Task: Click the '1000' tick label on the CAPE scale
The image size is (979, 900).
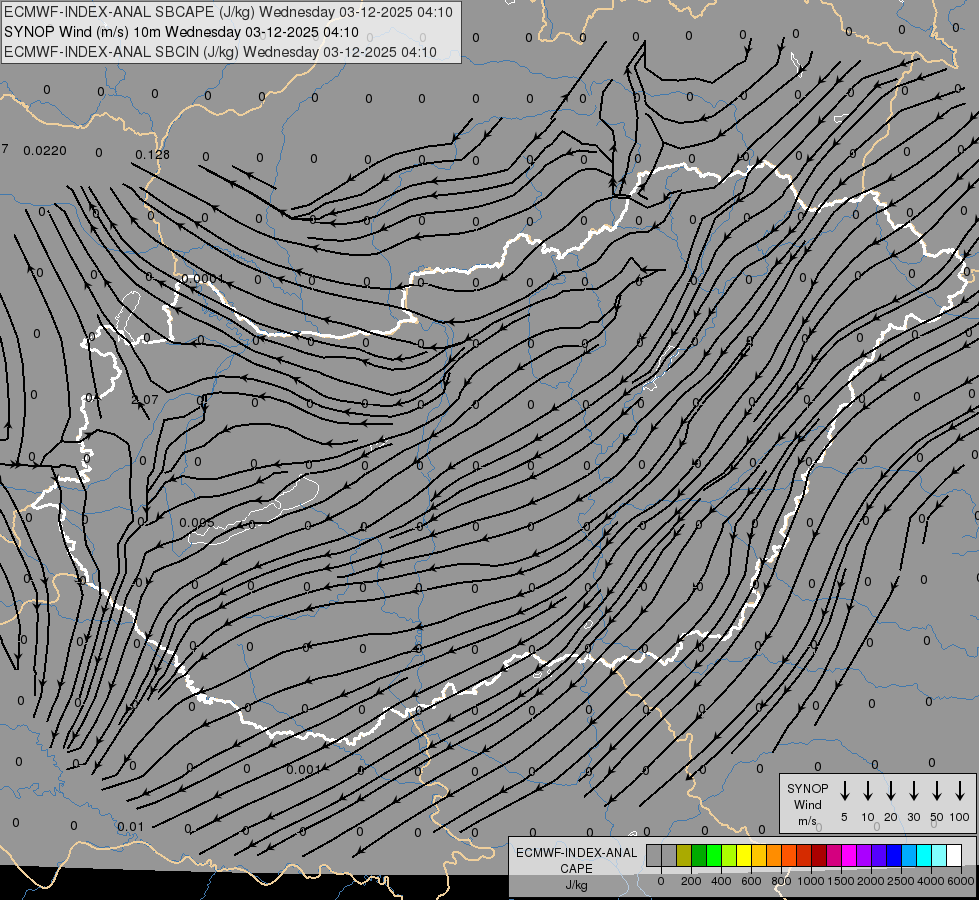Action: 811,881
